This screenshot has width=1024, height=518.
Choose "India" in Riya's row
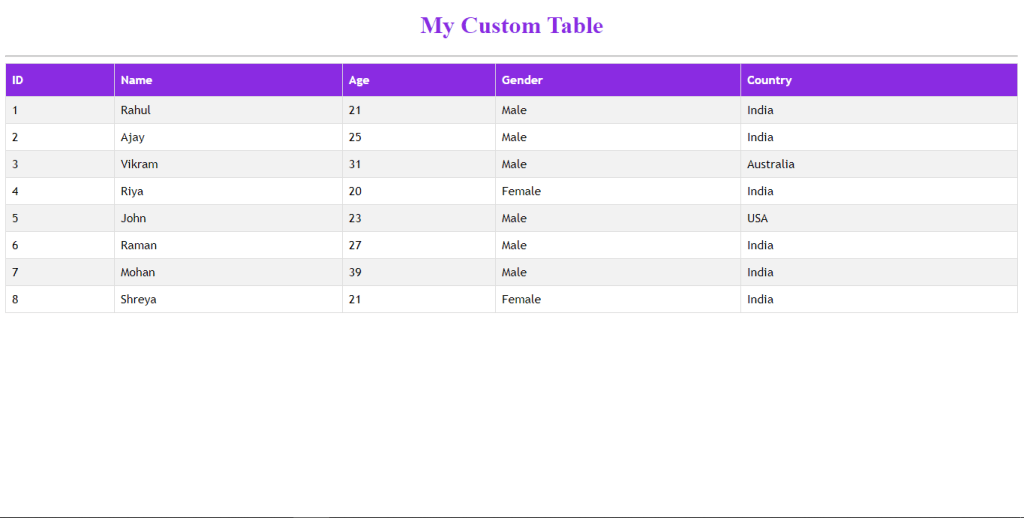tap(879, 191)
